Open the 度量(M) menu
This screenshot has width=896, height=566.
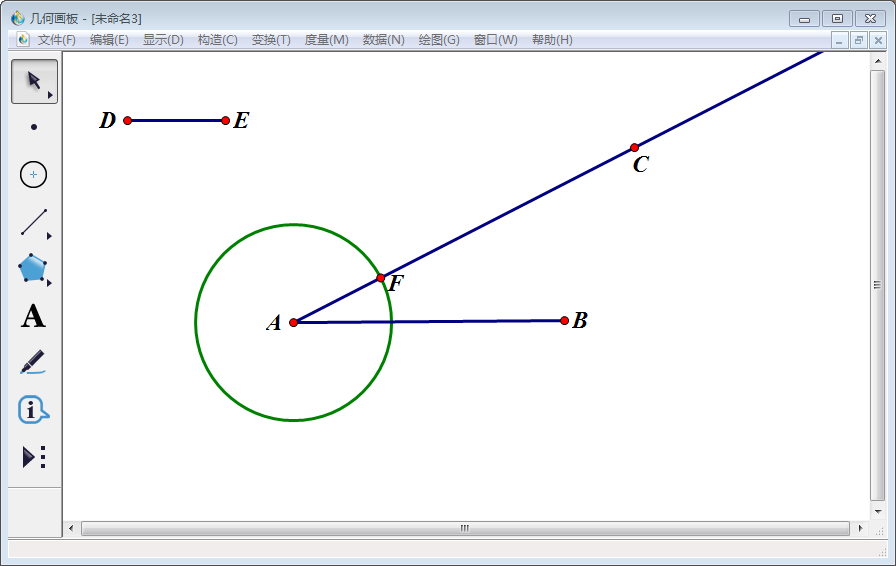click(326, 40)
